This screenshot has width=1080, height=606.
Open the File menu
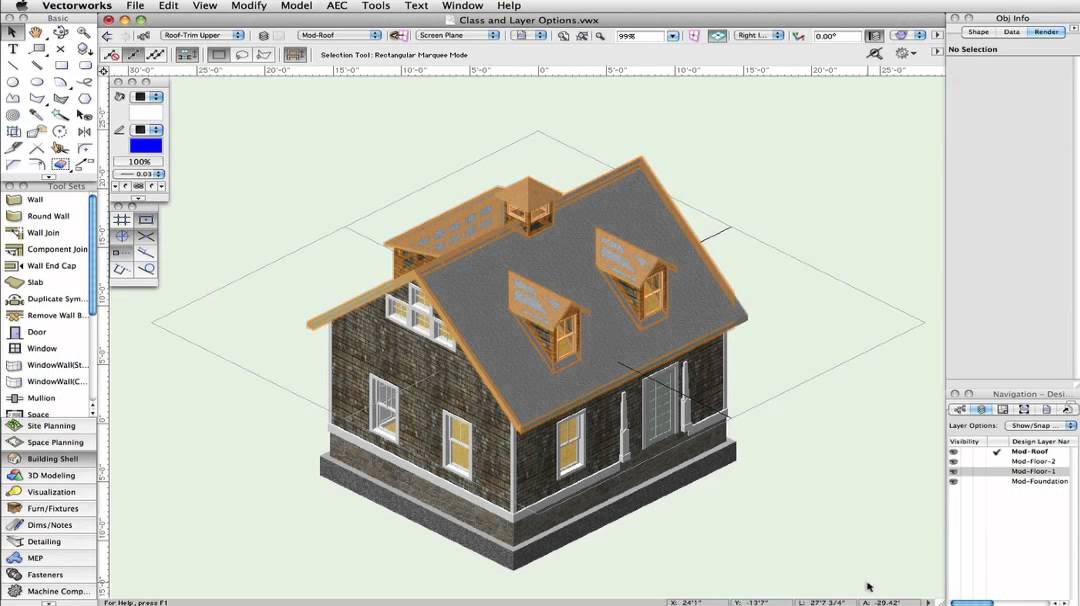tap(135, 6)
